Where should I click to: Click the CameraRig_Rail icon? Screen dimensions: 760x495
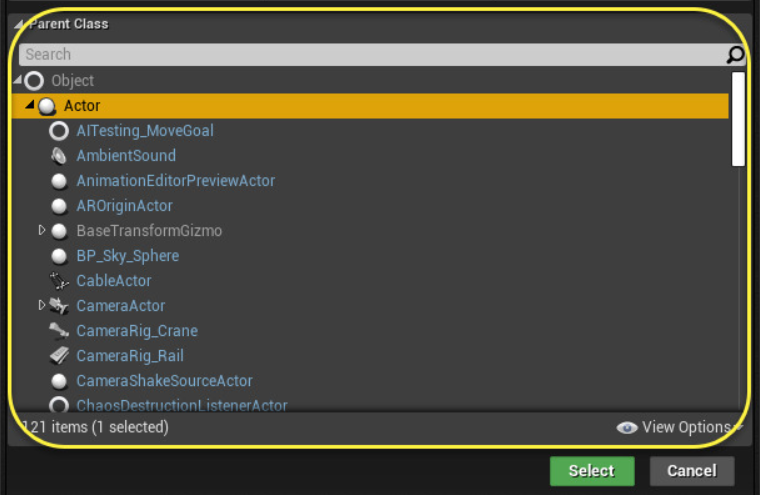[59, 356]
